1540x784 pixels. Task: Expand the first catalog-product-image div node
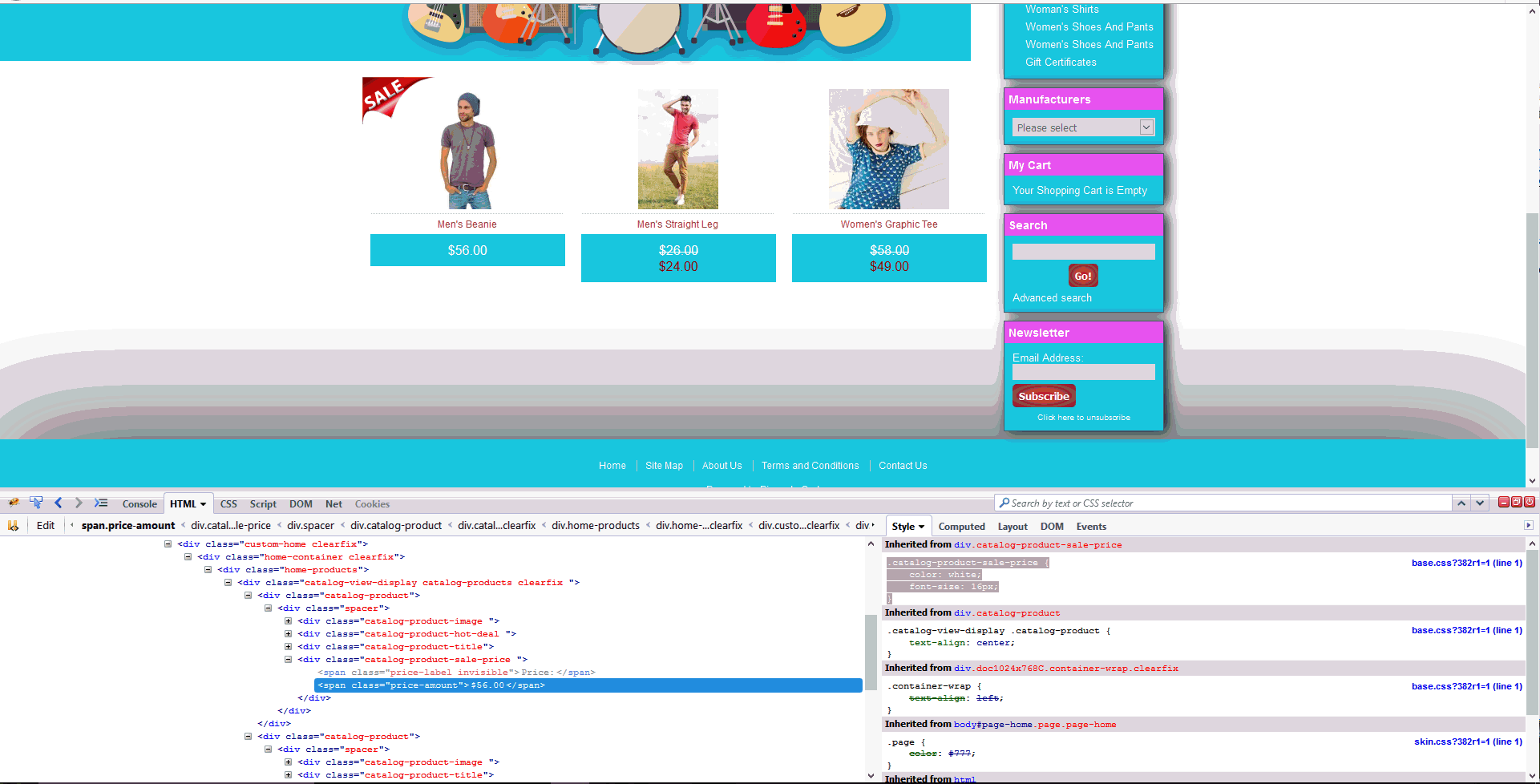coord(289,621)
